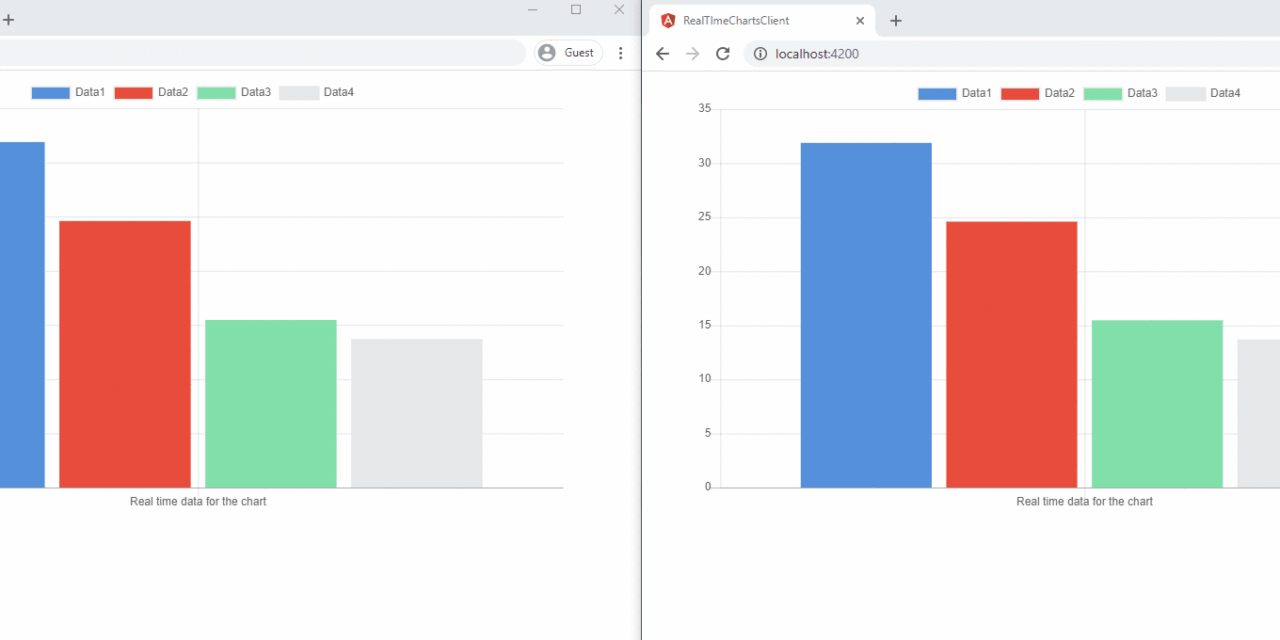Screen dimensions: 1280x640
Task: Click the blue Data1 bar in right chart
Action: (866, 315)
